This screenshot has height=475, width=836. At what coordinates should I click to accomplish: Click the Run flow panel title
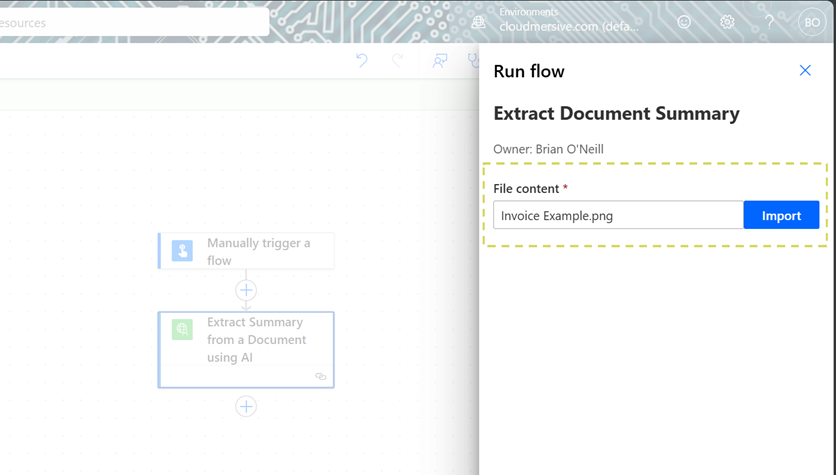pyautogui.click(x=529, y=71)
